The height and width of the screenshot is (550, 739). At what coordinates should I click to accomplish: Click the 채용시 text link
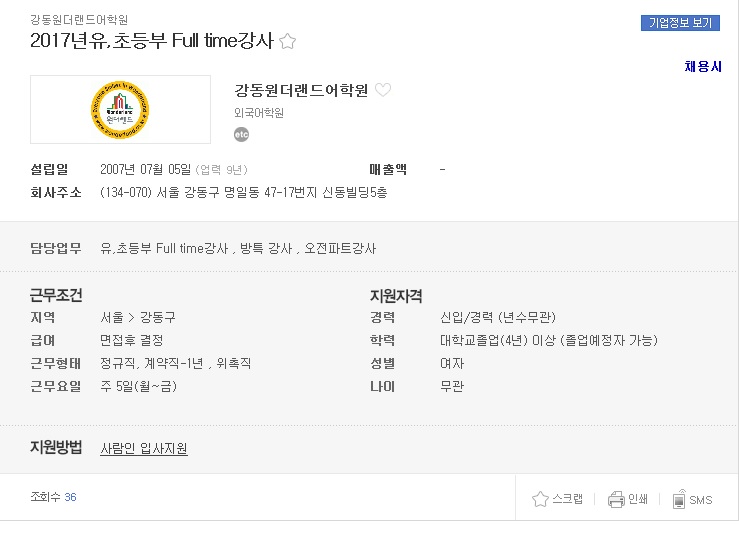click(703, 66)
